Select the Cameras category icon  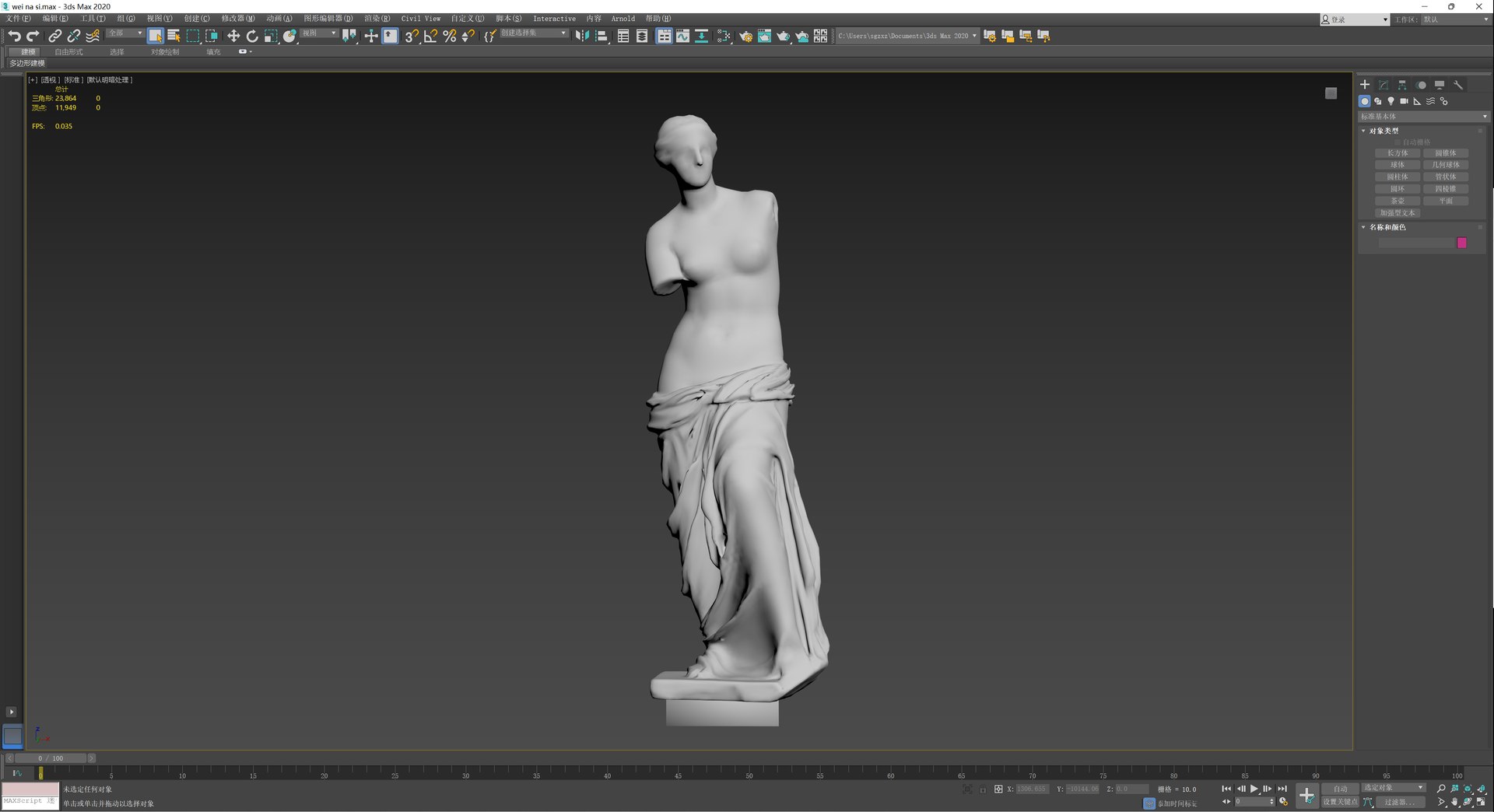coord(1404,101)
